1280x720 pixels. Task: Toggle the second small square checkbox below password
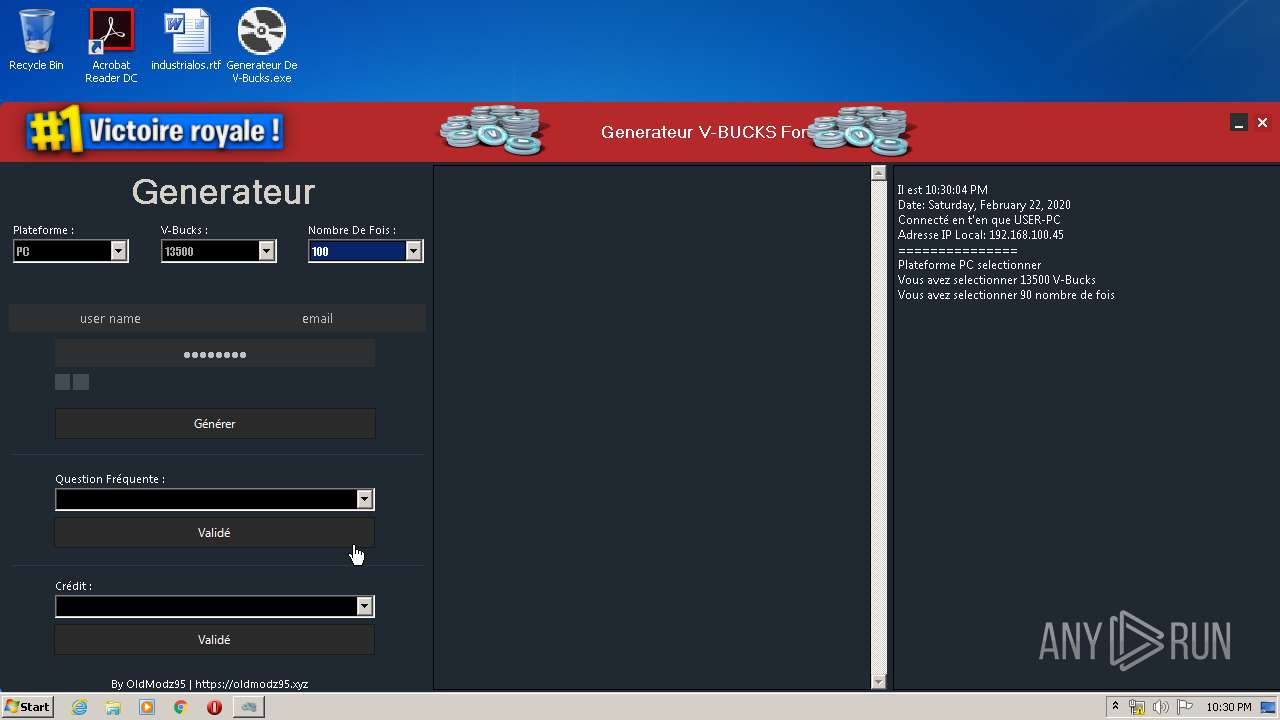(81, 382)
